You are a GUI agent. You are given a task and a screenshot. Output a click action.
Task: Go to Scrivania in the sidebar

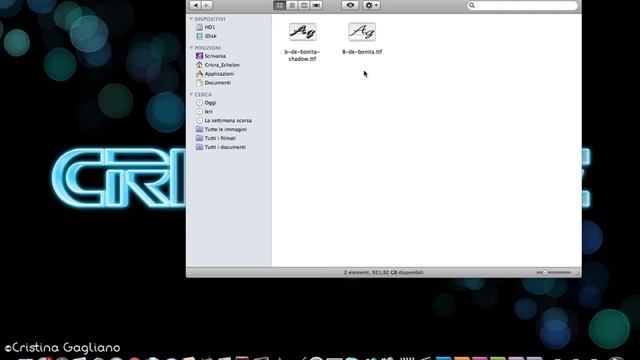211,56
